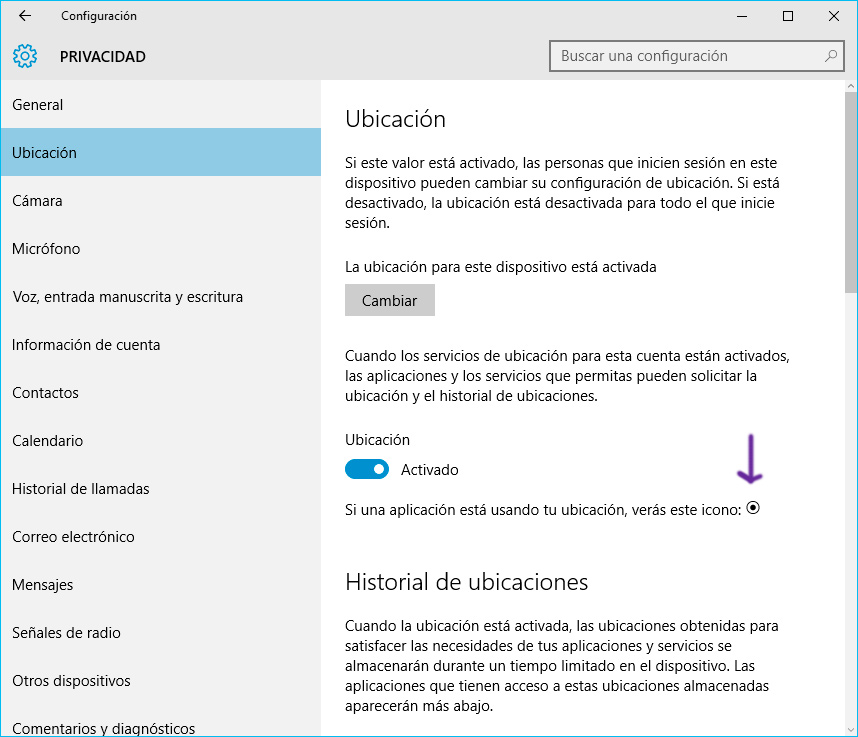858x737 pixels.
Task: Click the Privacidad gear icon
Action: 25,56
